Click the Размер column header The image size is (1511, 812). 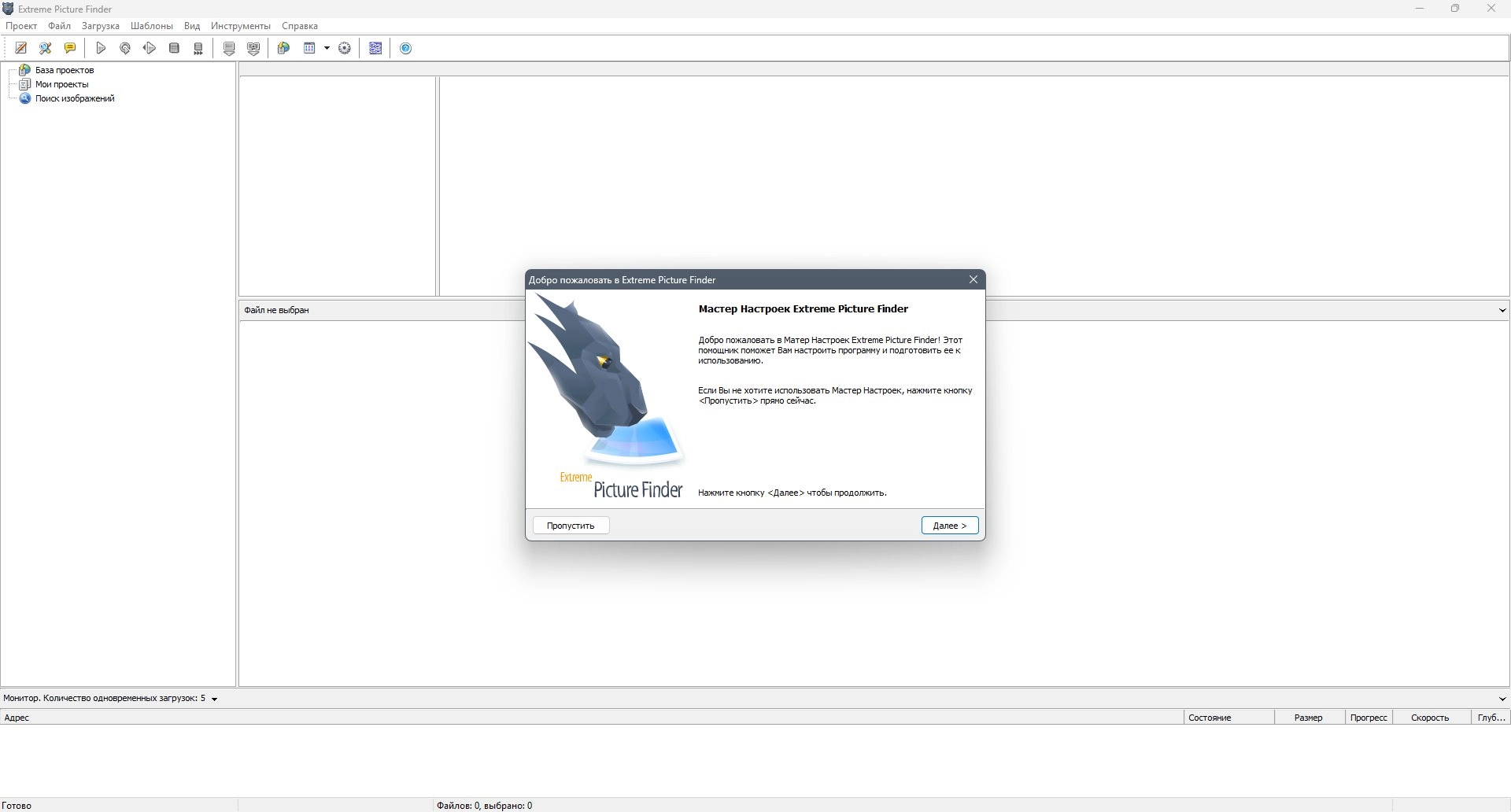pos(1310,718)
